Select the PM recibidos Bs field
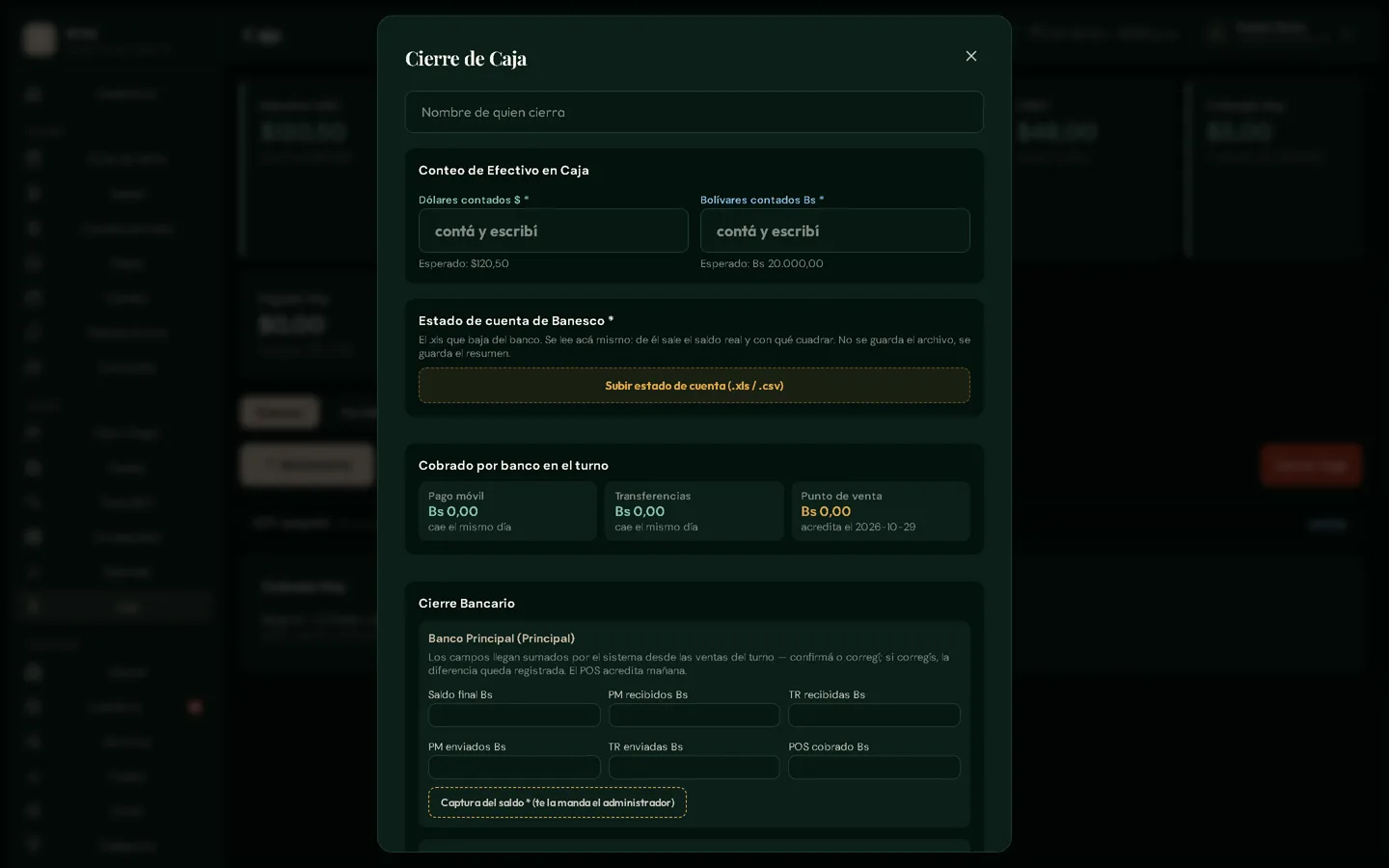This screenshot has width=1389, height=868. coord(694,715)
